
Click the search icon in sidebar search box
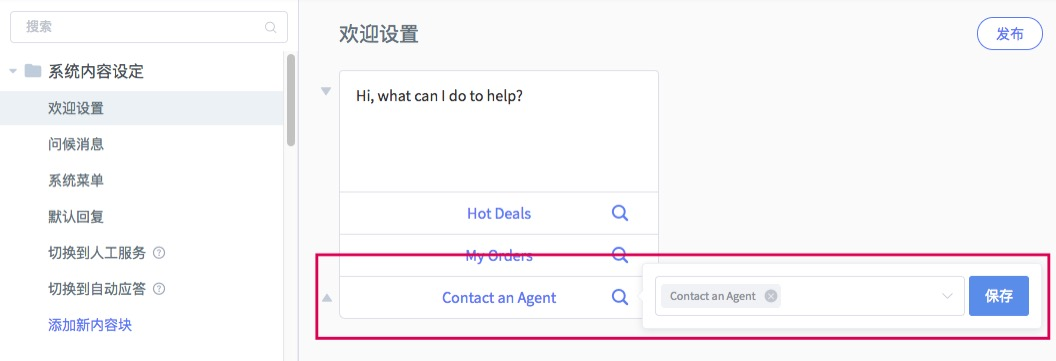pos(271,28)
